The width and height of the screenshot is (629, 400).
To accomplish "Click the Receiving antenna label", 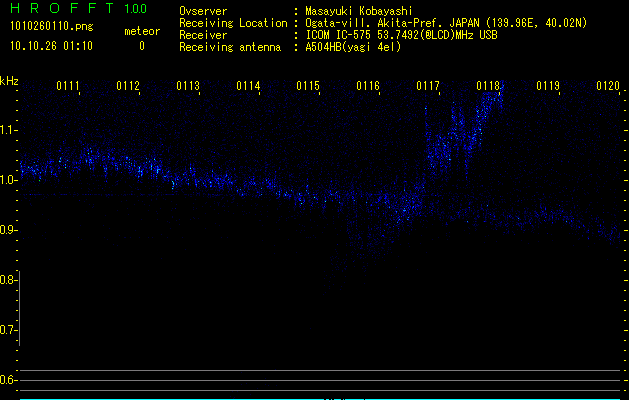I will pyautogui.click(x=230, y=47).
